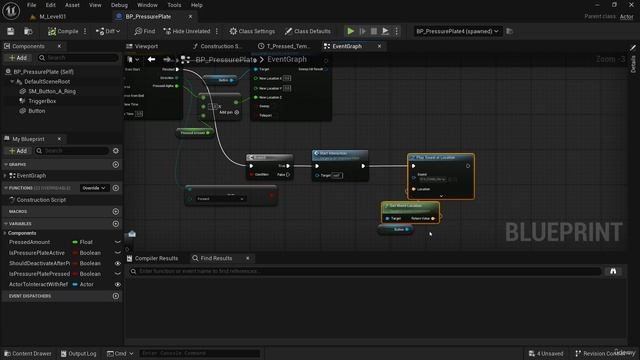Viewport: 640px width, 360px height.
Task: Close the BP_PressurePlate tab
Action: click(190, 17)
